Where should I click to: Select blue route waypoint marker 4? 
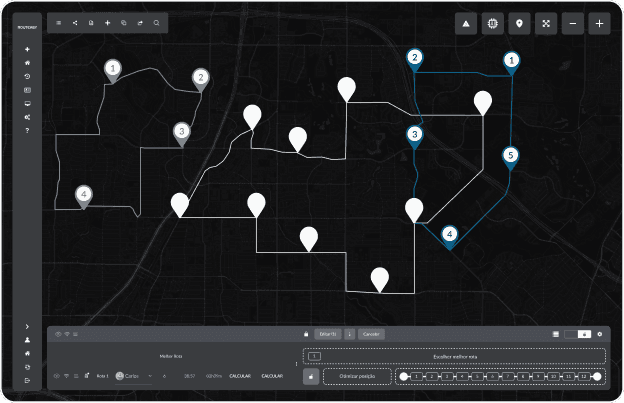pyautogui.click(x=450, y=234)
